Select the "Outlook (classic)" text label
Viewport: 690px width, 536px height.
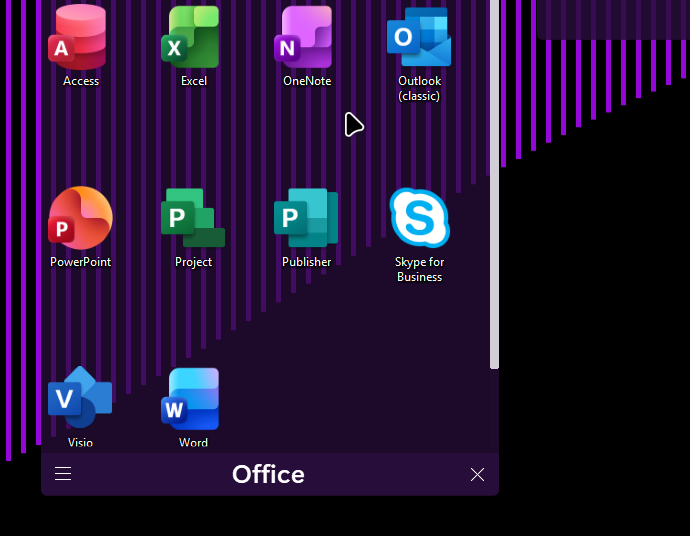tap(419, 88)
